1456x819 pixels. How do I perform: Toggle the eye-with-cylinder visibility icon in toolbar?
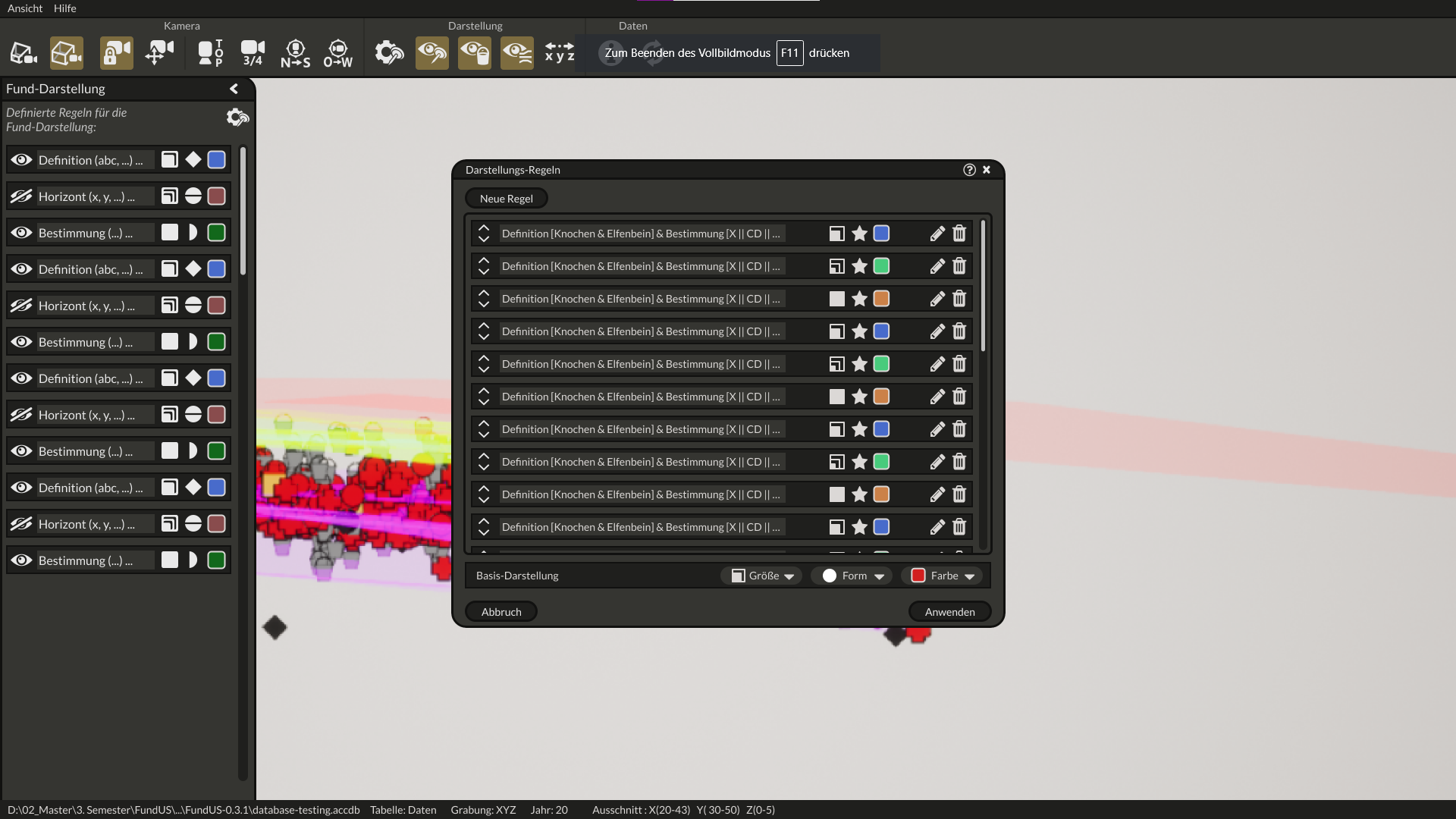475,53
